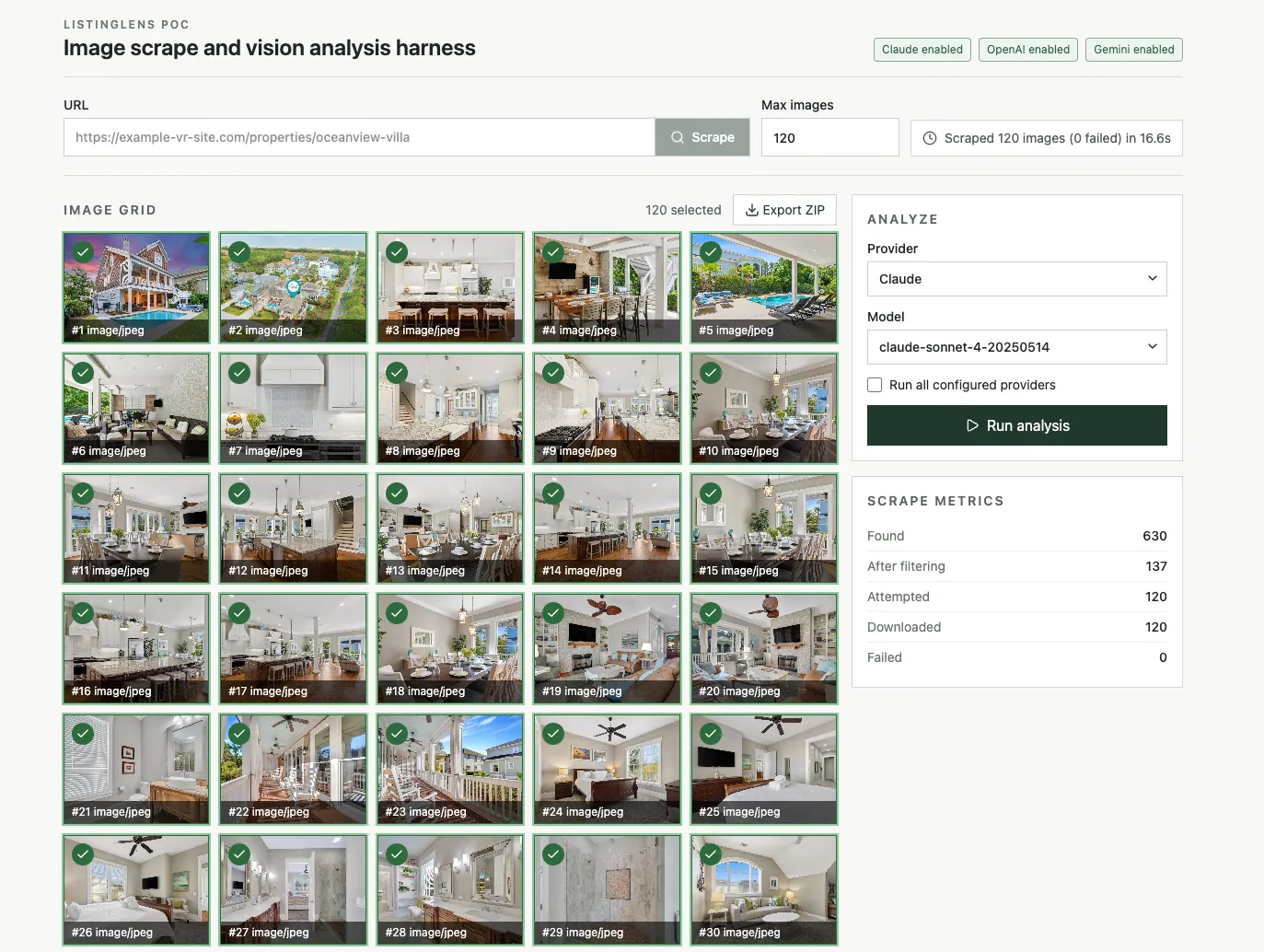Start analysis with Run analysis button
Screen dimensions: 1264x952
point(1017,425)
